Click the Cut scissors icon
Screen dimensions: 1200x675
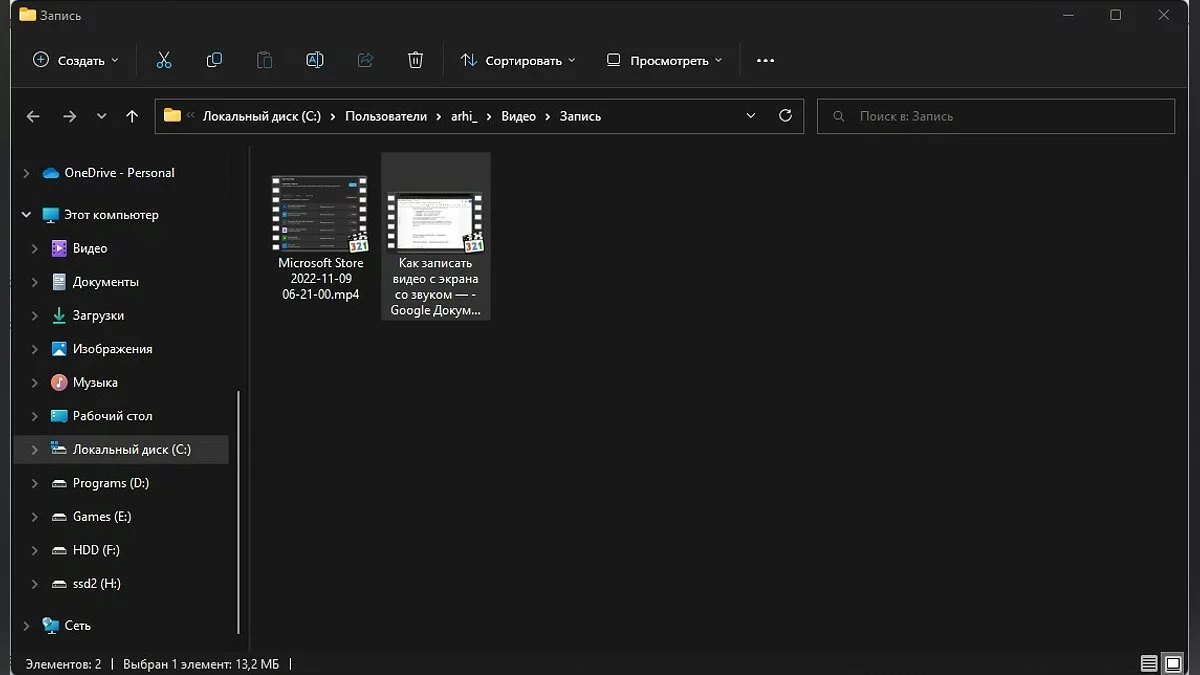pos(164,60)
